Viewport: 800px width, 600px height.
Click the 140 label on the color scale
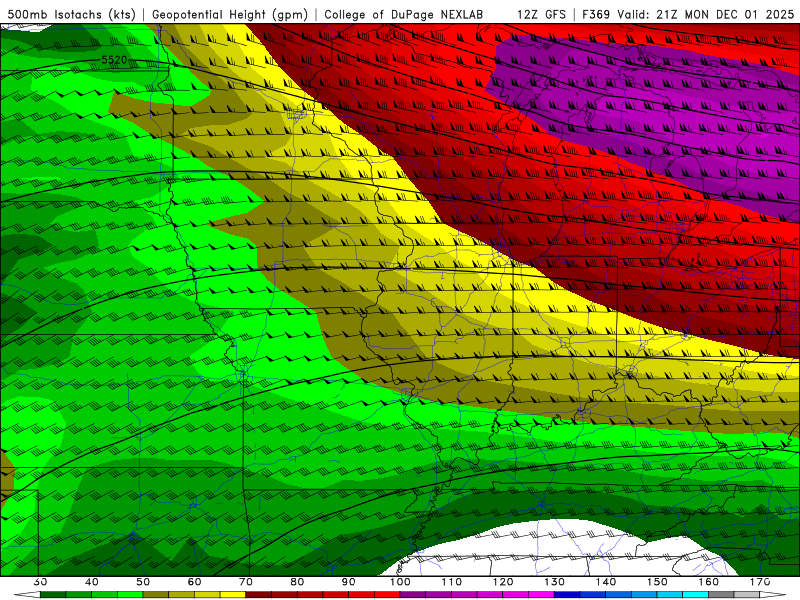[606, 582]
